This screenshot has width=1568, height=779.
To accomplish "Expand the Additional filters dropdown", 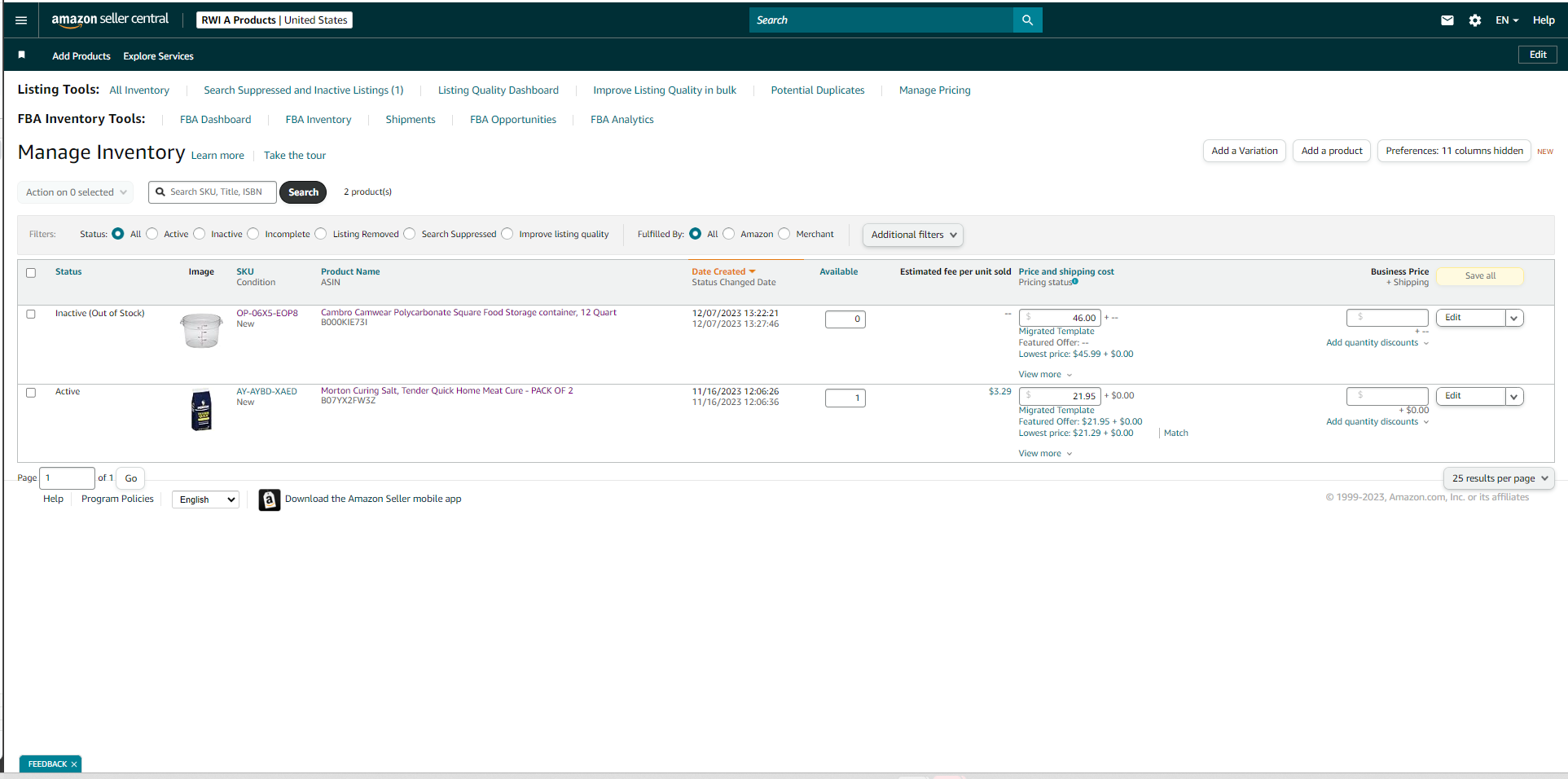I will pyautogui.click(x=913, y=235).
